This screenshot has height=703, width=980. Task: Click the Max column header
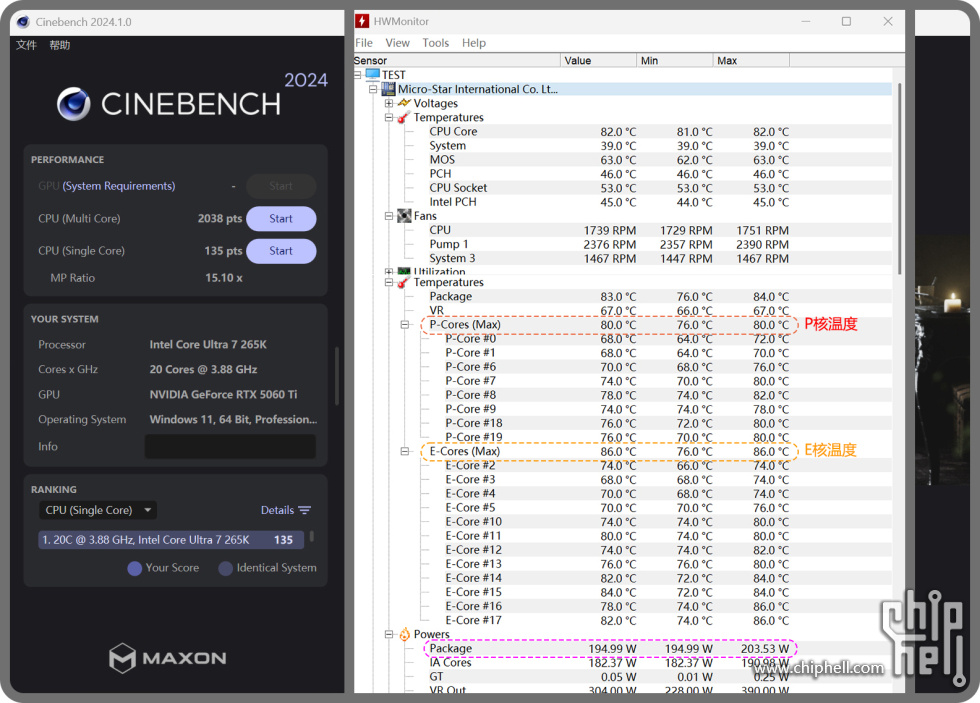pos(751,61)
